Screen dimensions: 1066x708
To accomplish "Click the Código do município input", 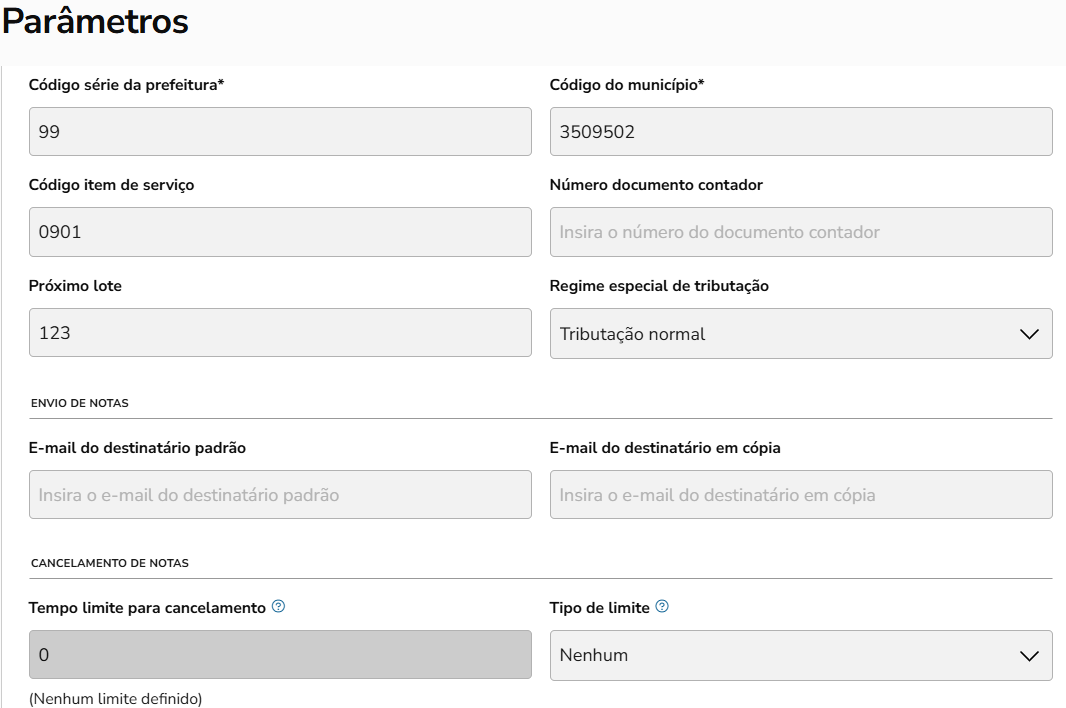I will pyautogui.click(x=800, y=132).
